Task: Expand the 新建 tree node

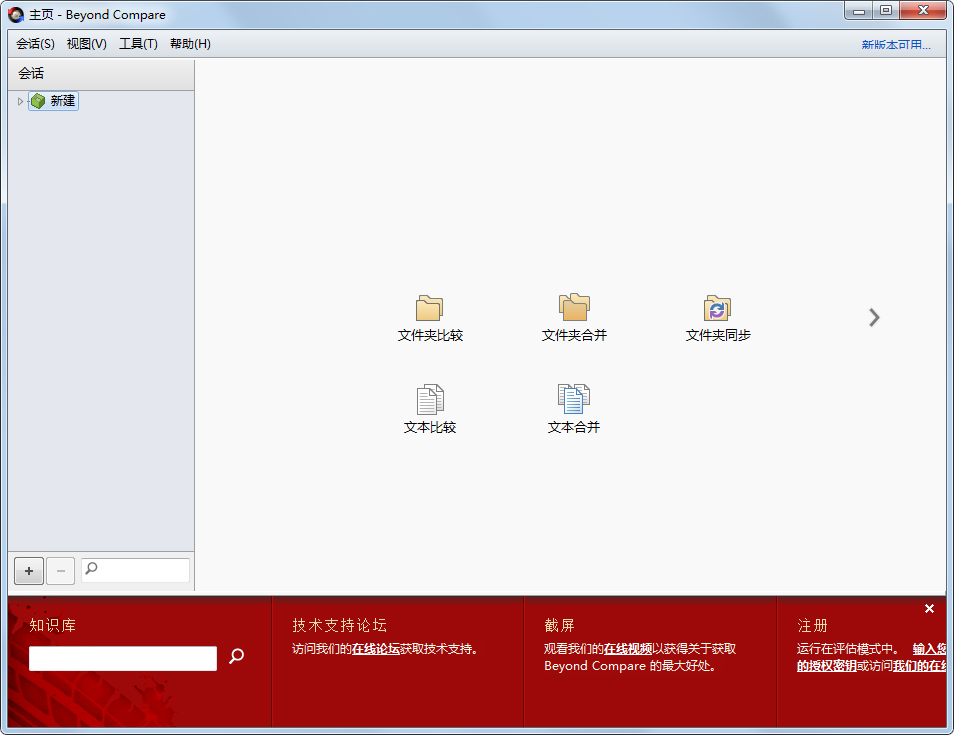Action: [20, 100]
